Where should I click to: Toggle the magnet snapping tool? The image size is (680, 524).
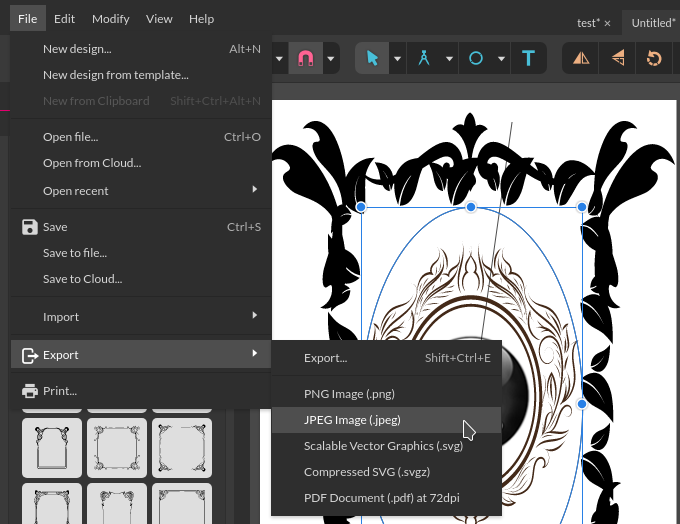pos(305,58)
